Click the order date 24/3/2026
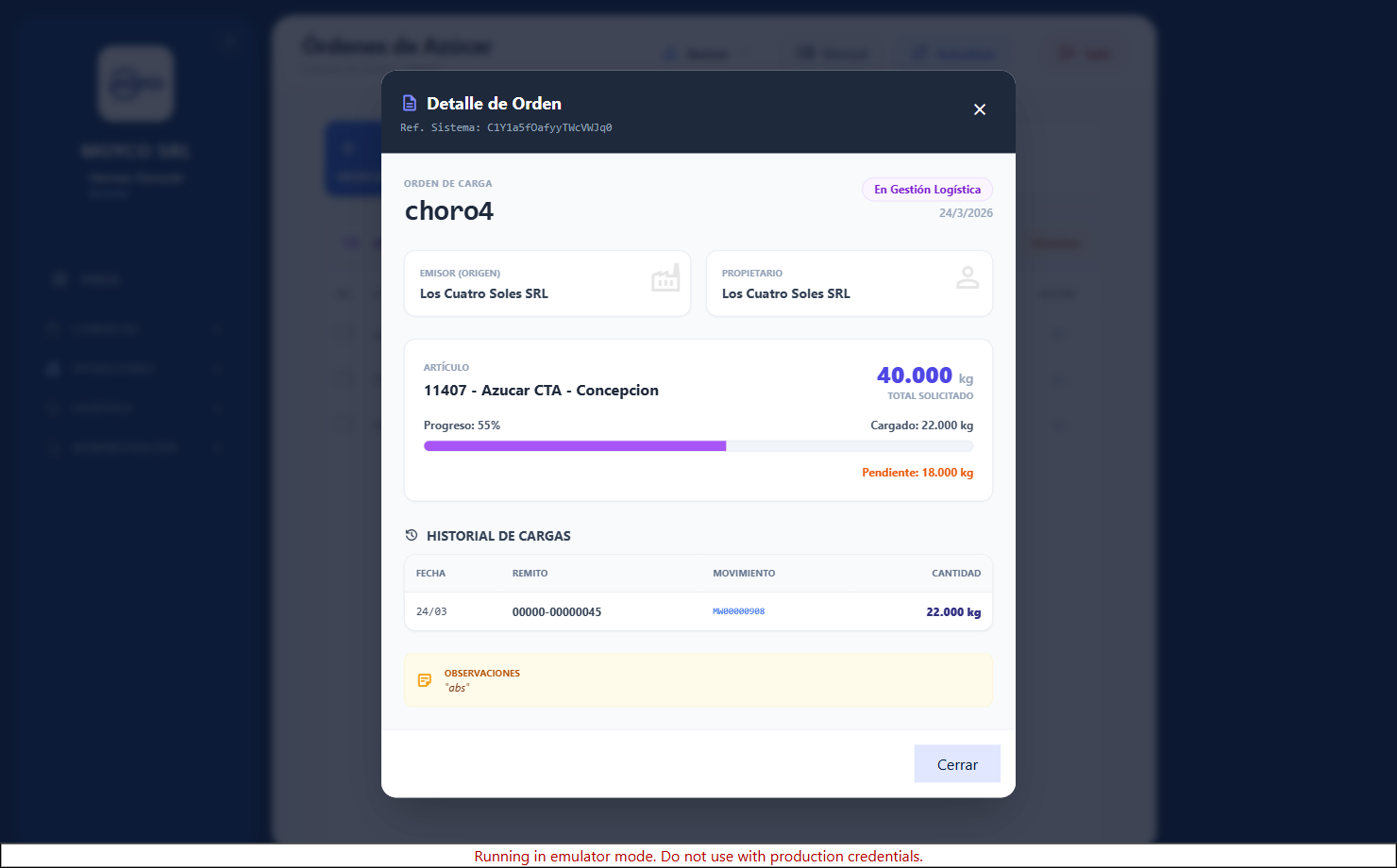Screen dimensions: 1397x868 coord(966,213)
